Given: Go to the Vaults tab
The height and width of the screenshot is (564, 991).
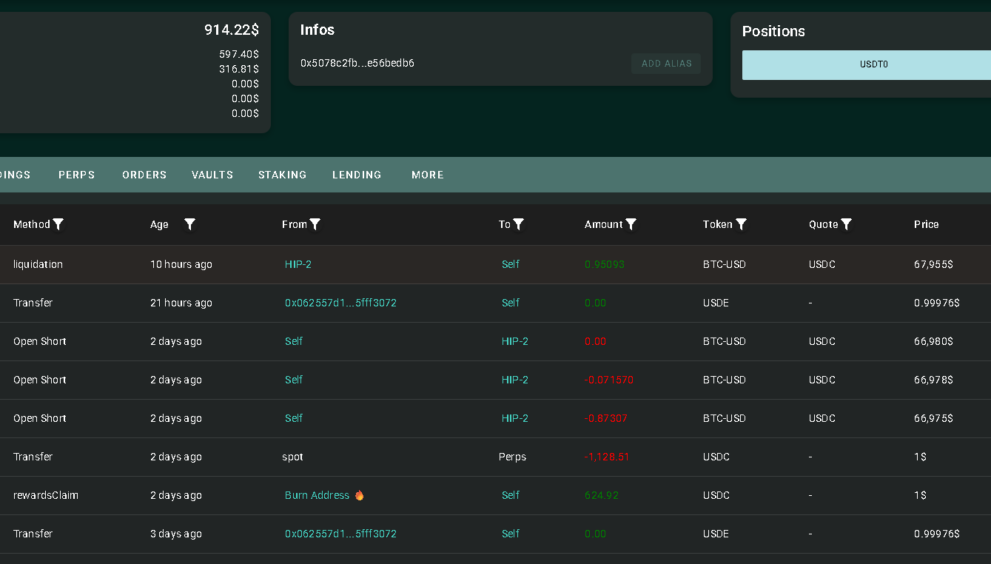Looking at the screenshot, I should pos(212,175).
